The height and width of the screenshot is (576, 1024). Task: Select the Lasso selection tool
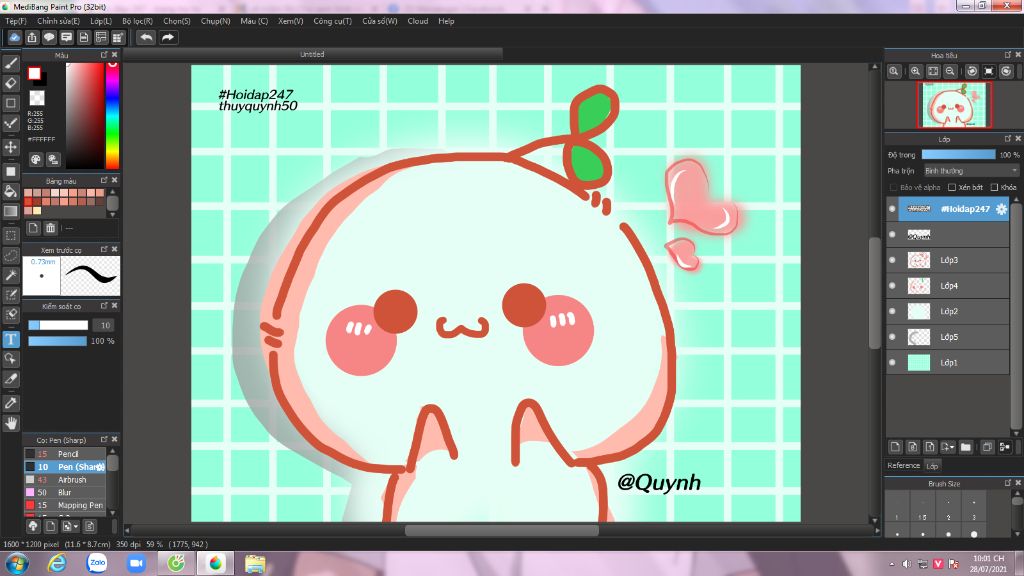click(x=10, y=255)
